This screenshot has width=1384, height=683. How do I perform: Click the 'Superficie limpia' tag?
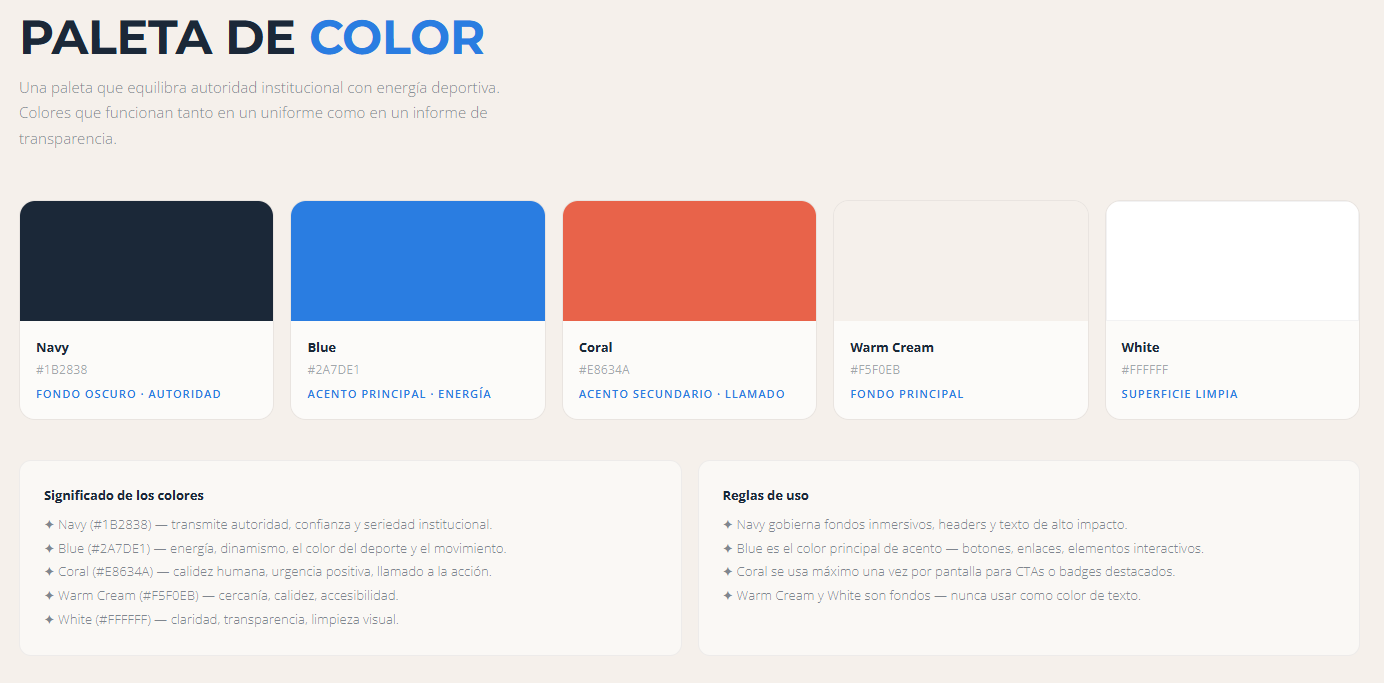click(1179, 394)
